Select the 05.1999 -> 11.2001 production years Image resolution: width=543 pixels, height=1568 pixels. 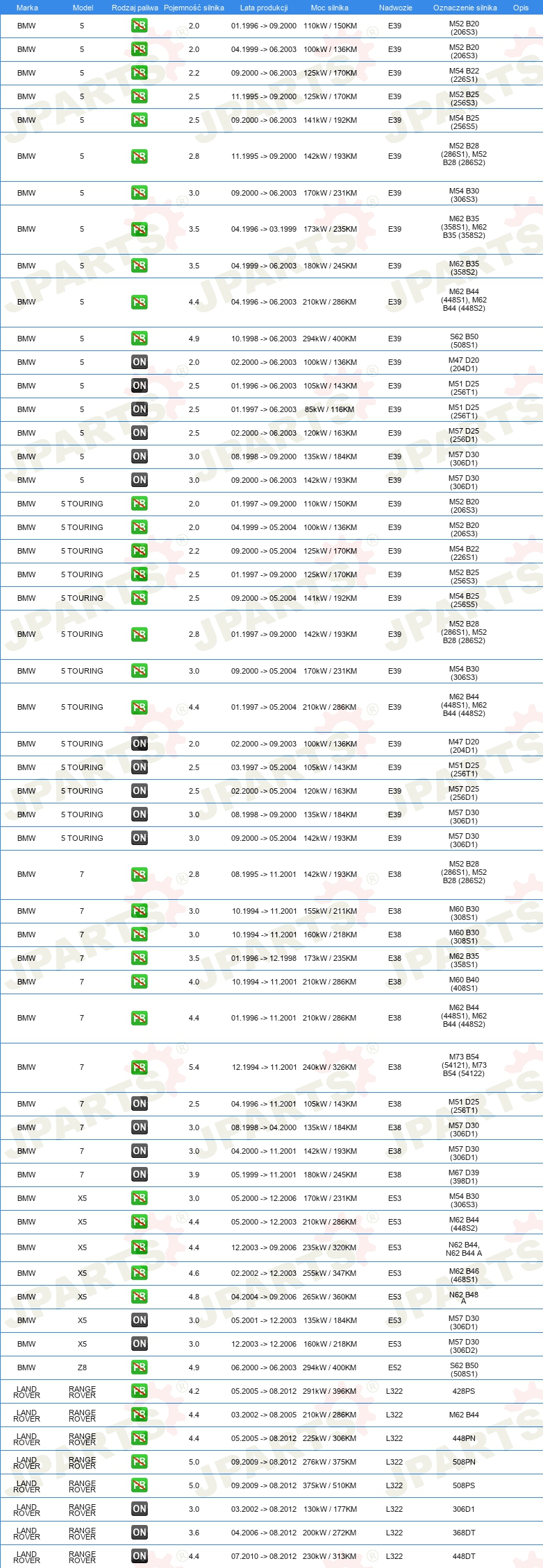pyautogui.click(x=264, y=1175)
